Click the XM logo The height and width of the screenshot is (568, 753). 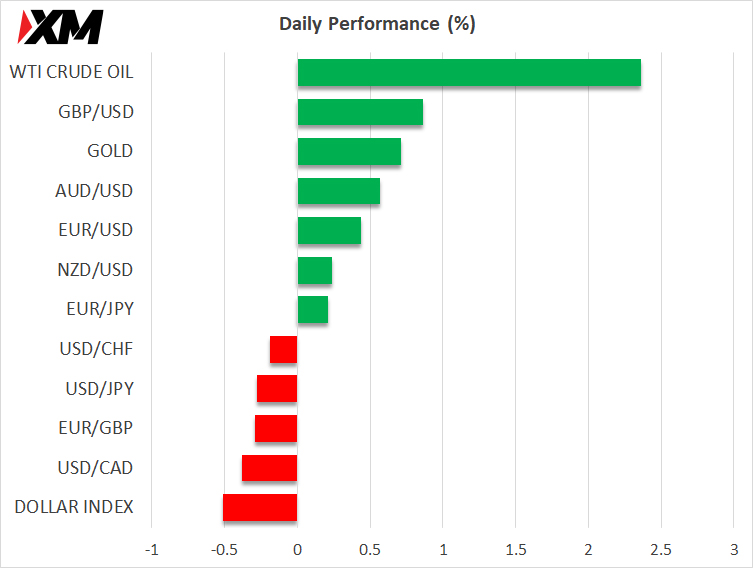pos(60,27)
